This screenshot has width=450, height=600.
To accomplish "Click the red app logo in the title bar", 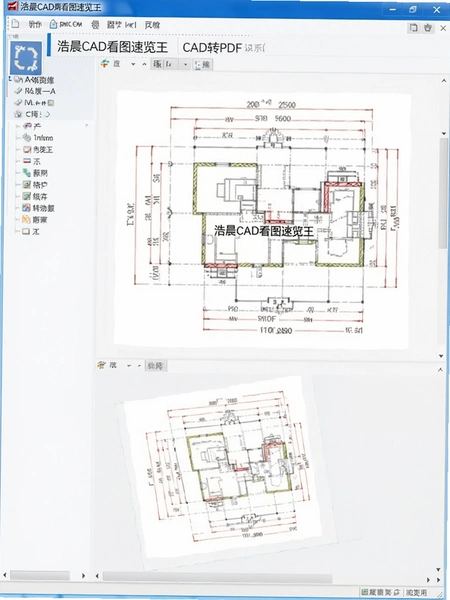I will 13,7.
